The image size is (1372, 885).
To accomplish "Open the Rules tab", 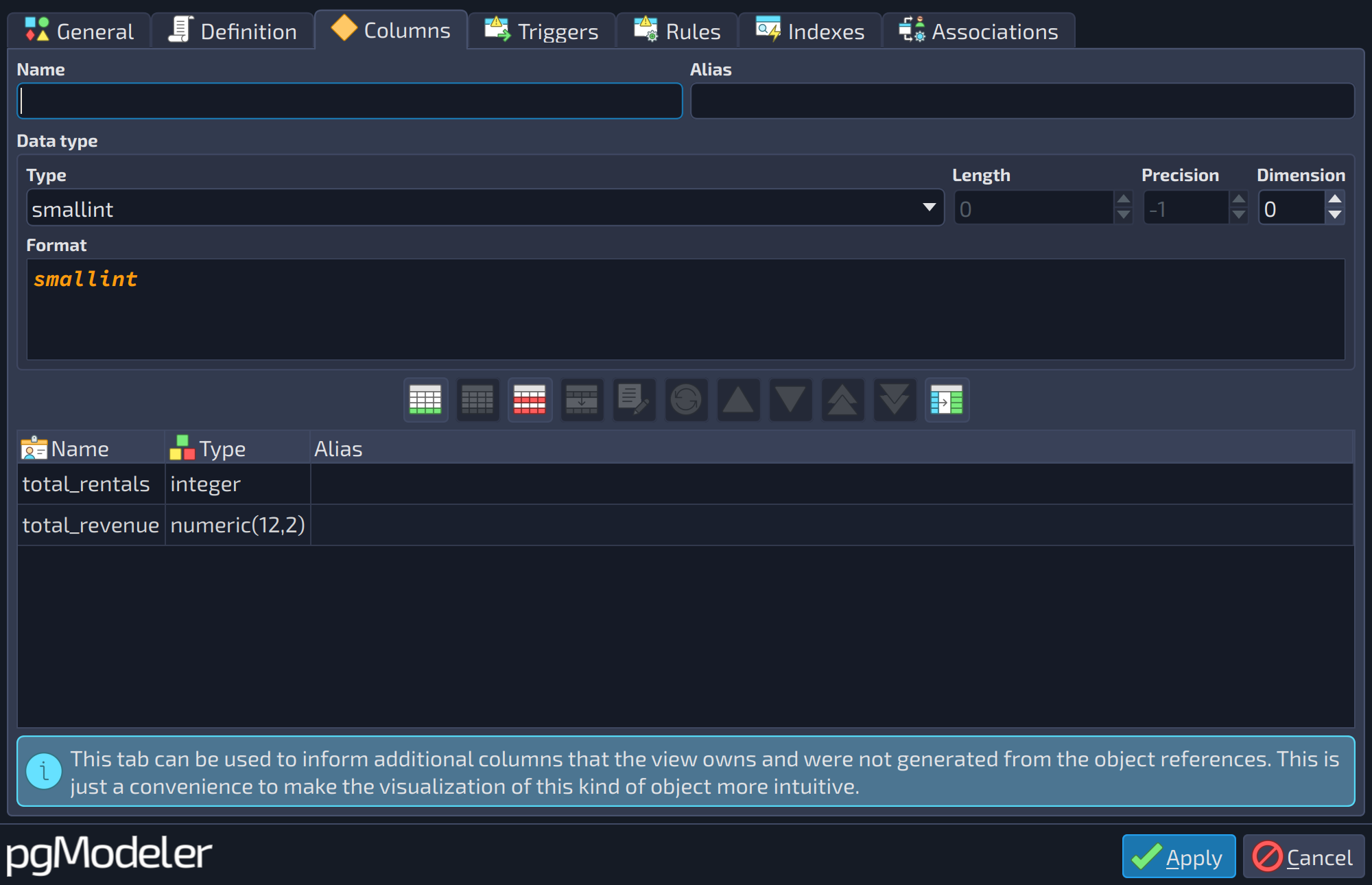I will point(677,32).
